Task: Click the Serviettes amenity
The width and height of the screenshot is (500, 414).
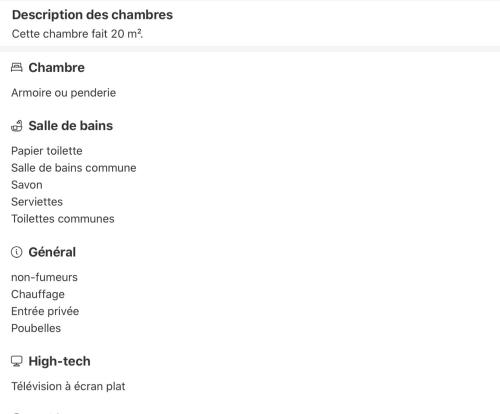Action: click(37, 202)
